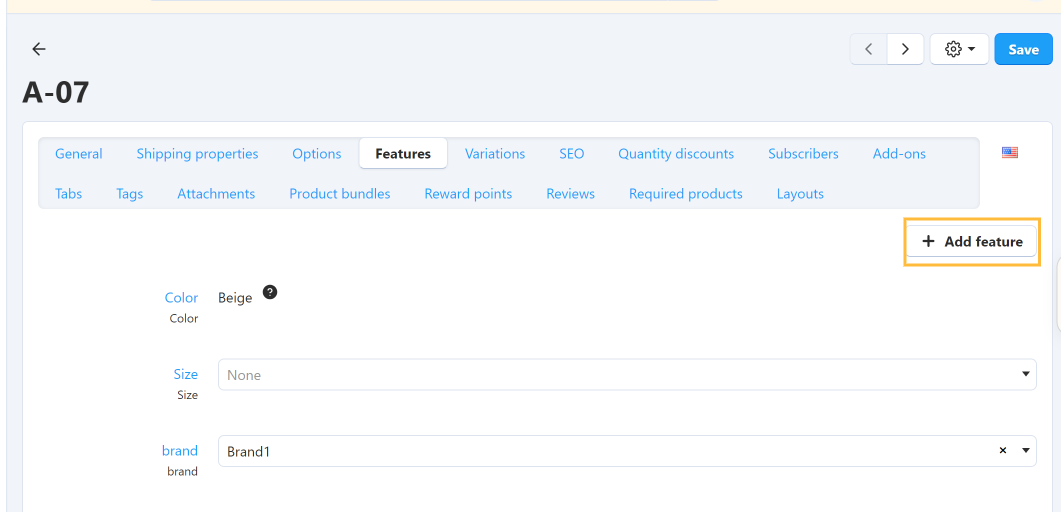The width and height of the screenshot is (1061, 512).
Task: Open the Required products tab
Action: (x=685, y=193)
